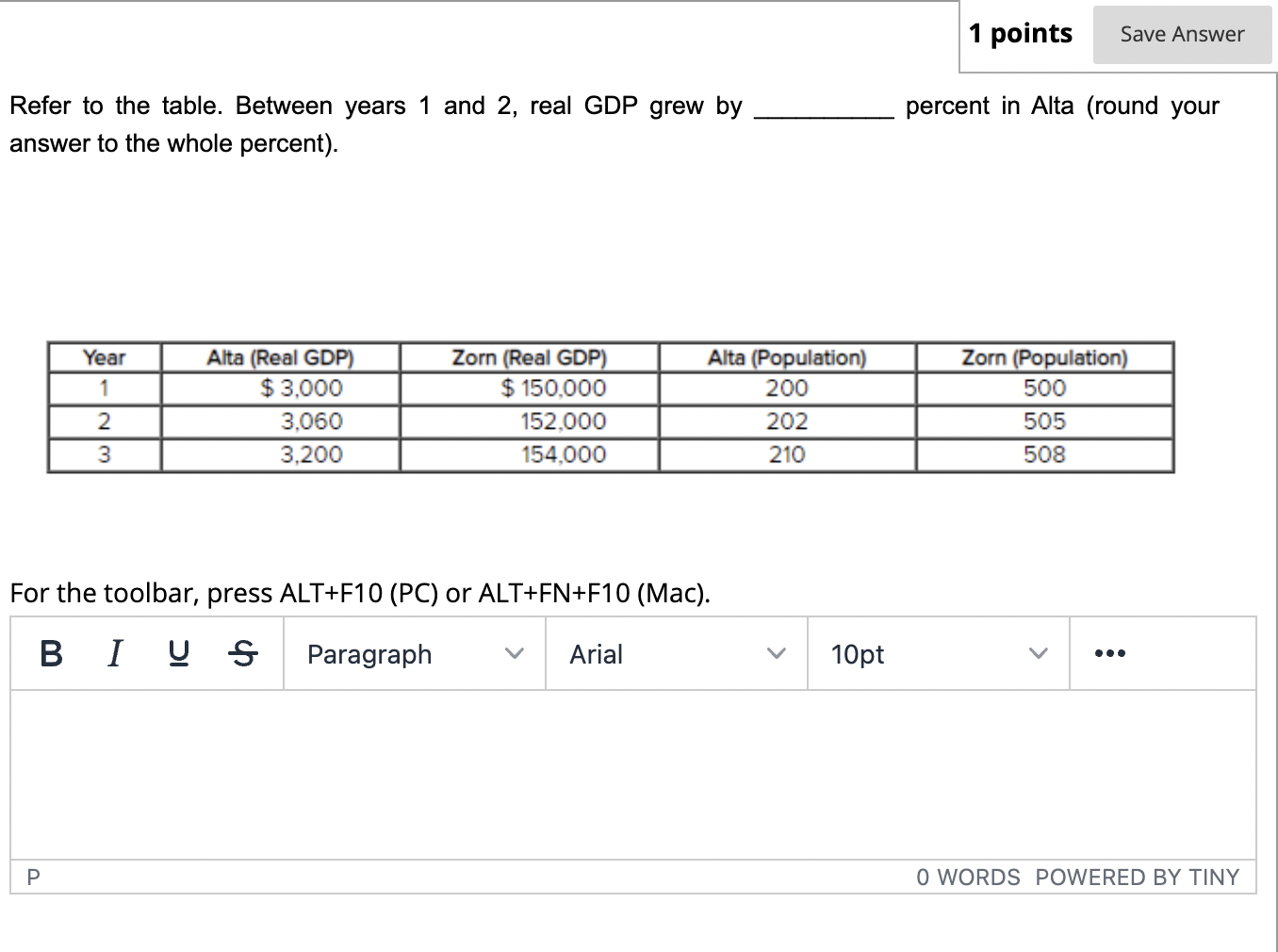Click the Zorn (Population) header cell
This screenshot has height=952, width=1278.
tap(1044, 357)
